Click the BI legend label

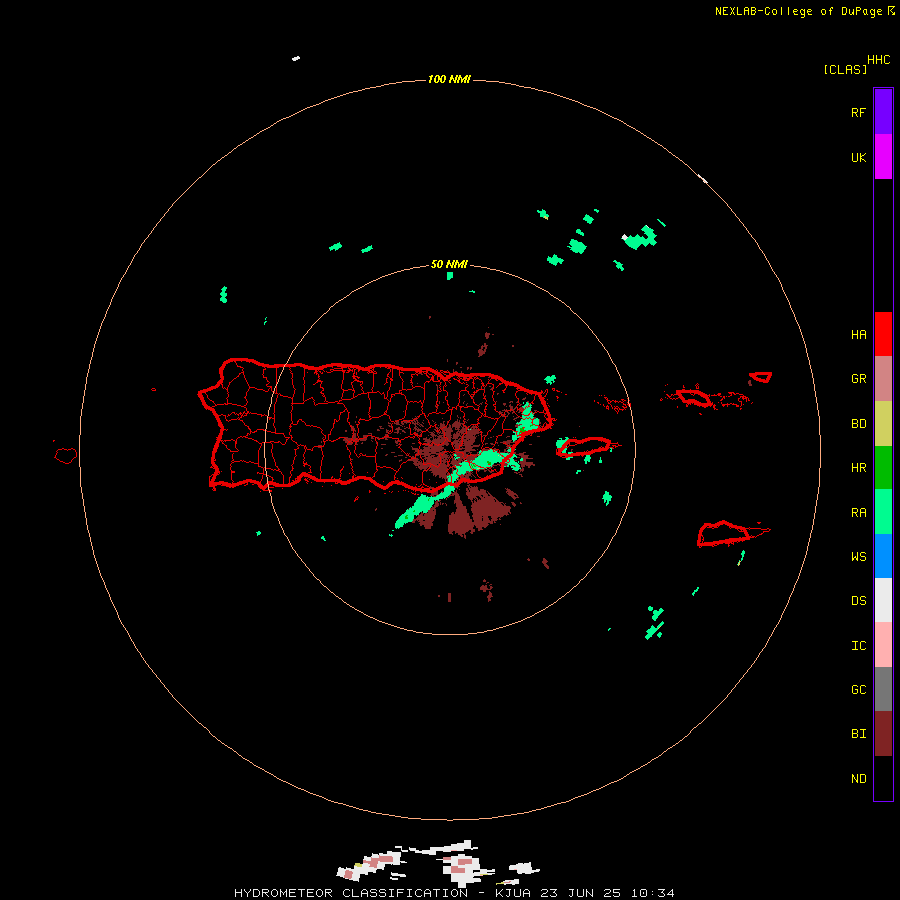coord(858,733)
